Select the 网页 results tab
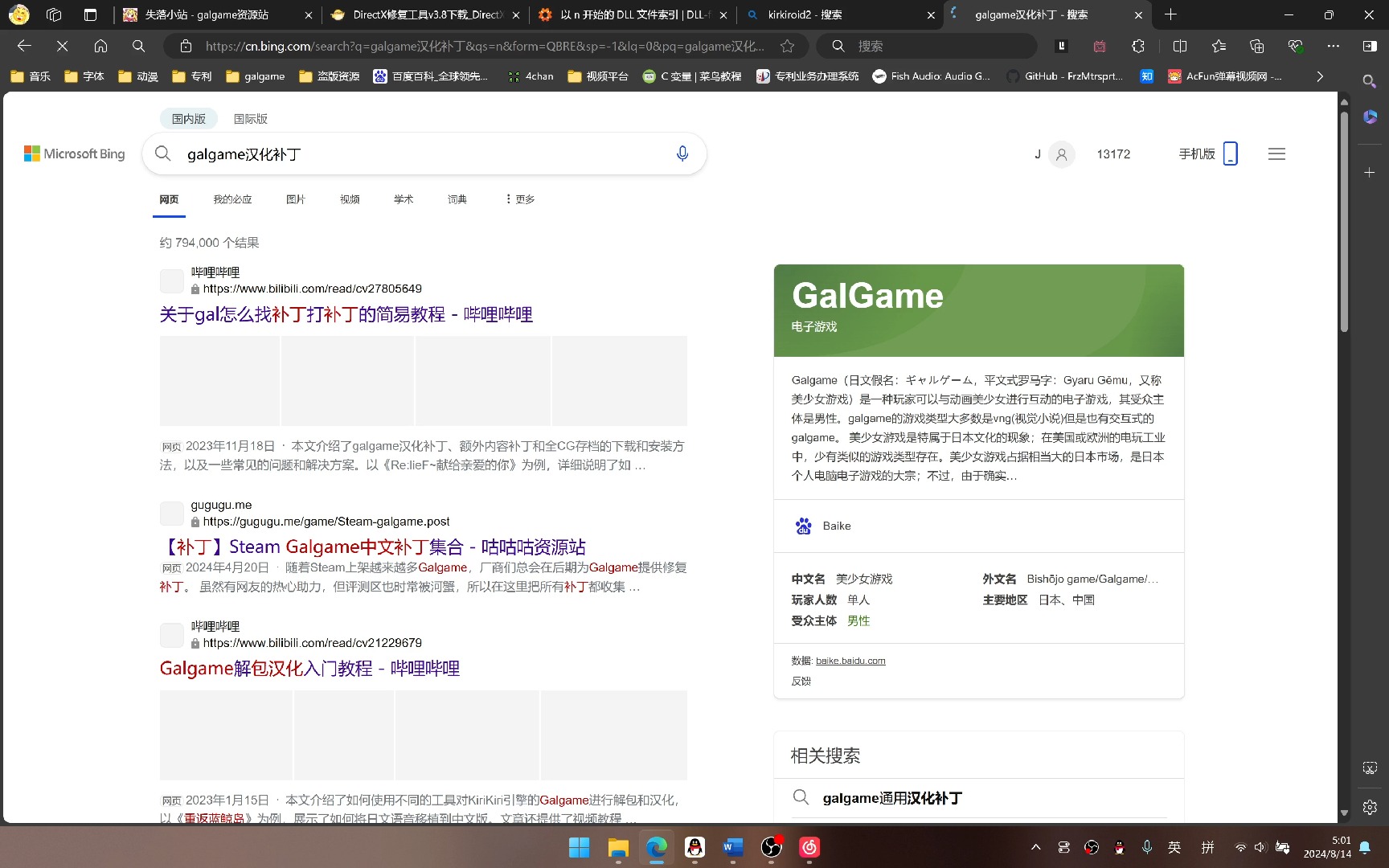This screenshot has height=868, width=1389. click(x=169, y=199)
